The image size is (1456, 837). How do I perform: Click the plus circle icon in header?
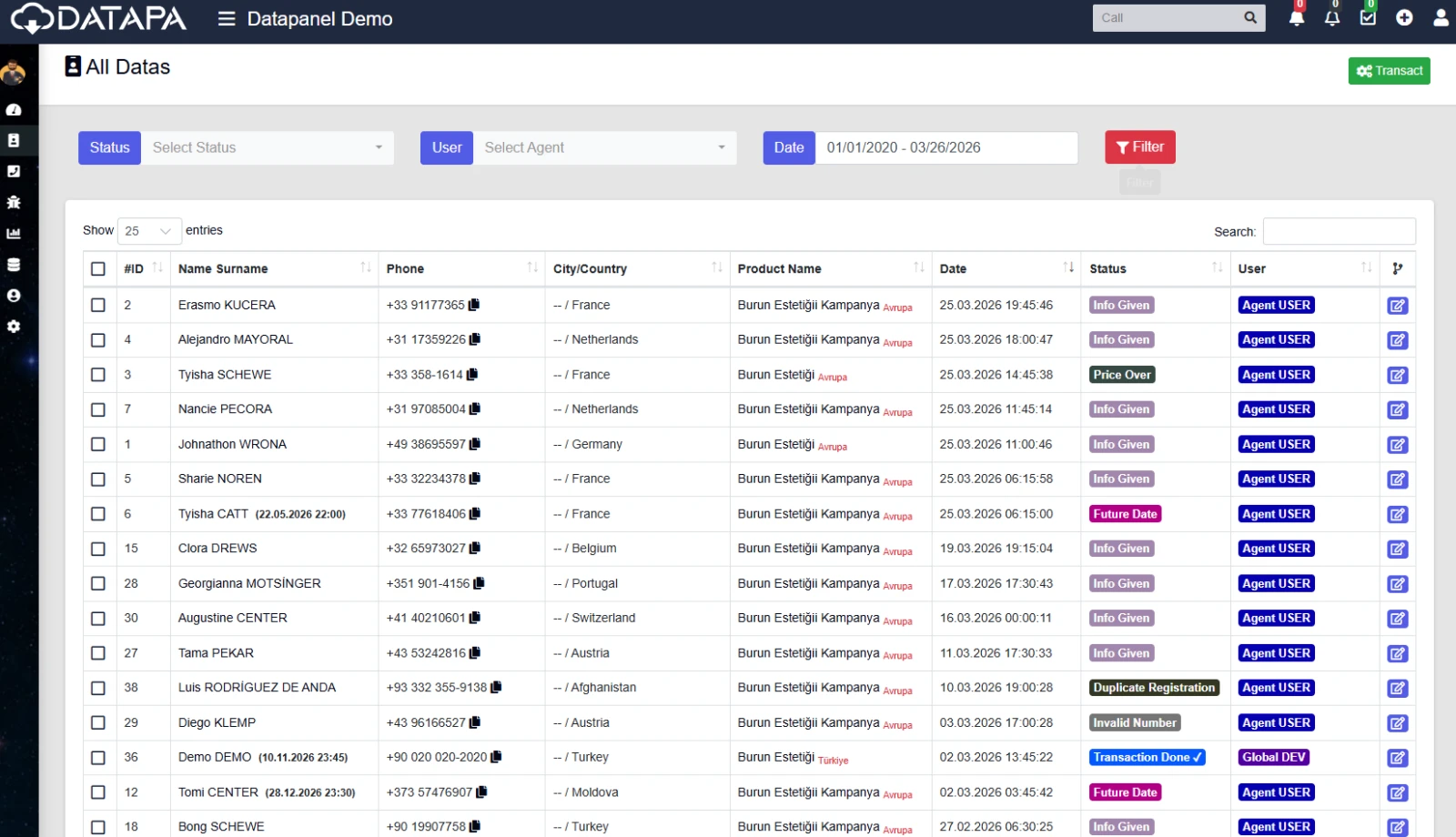point(1404,17)
